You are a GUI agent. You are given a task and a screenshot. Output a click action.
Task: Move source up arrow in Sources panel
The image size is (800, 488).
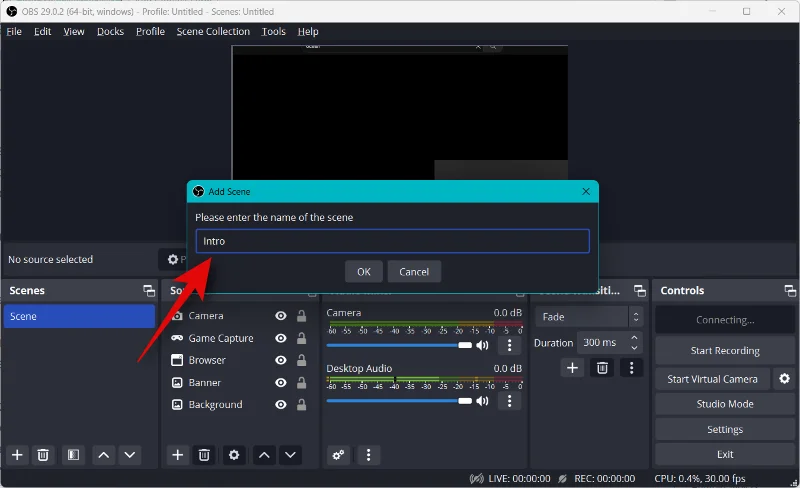coord(264,455)
